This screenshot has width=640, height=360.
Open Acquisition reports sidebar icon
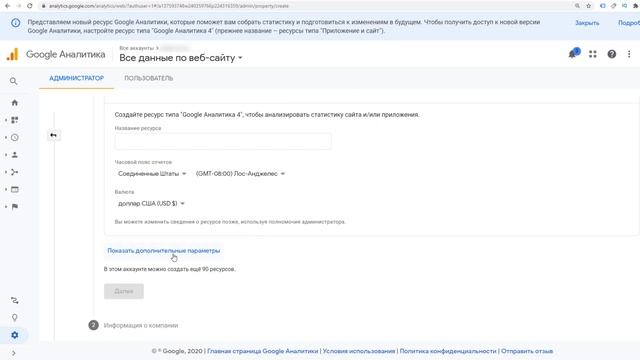pyautogui.click(x=15, y=172)
